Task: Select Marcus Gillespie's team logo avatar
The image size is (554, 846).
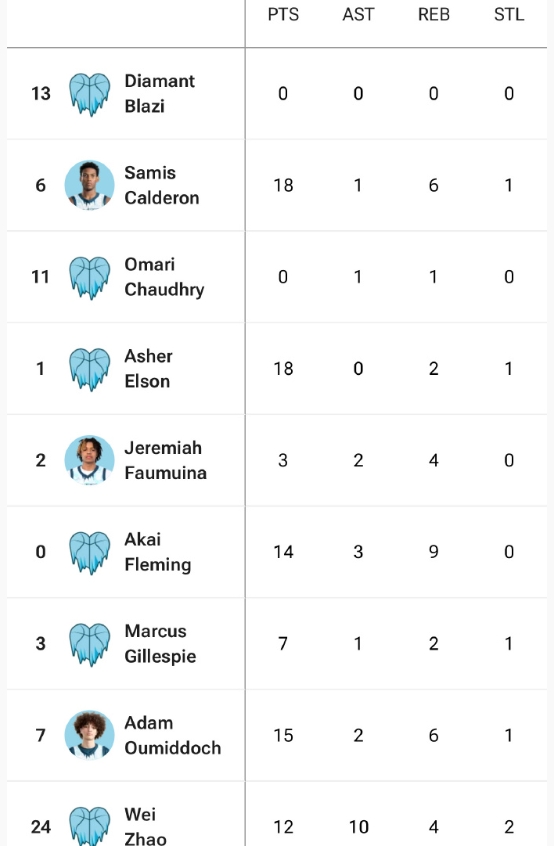Action: point(90,644)
